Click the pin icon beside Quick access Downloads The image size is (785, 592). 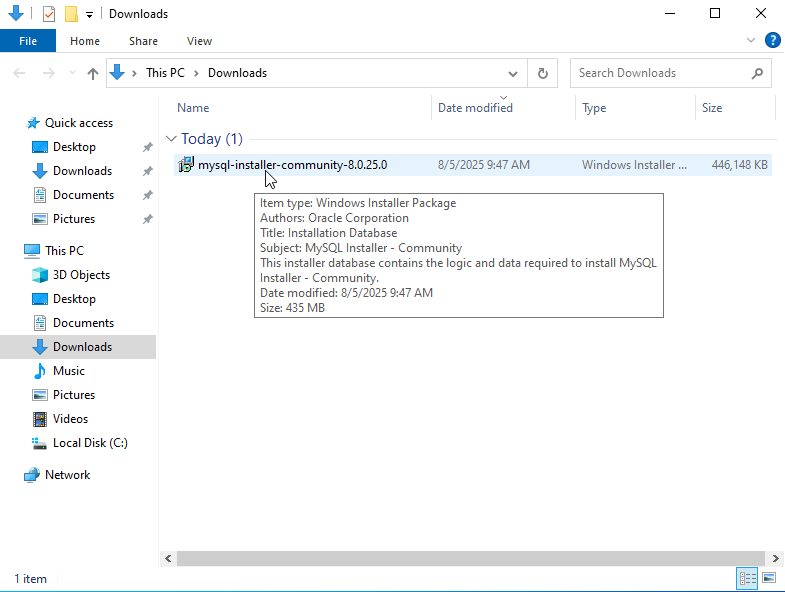click(147, 171)
